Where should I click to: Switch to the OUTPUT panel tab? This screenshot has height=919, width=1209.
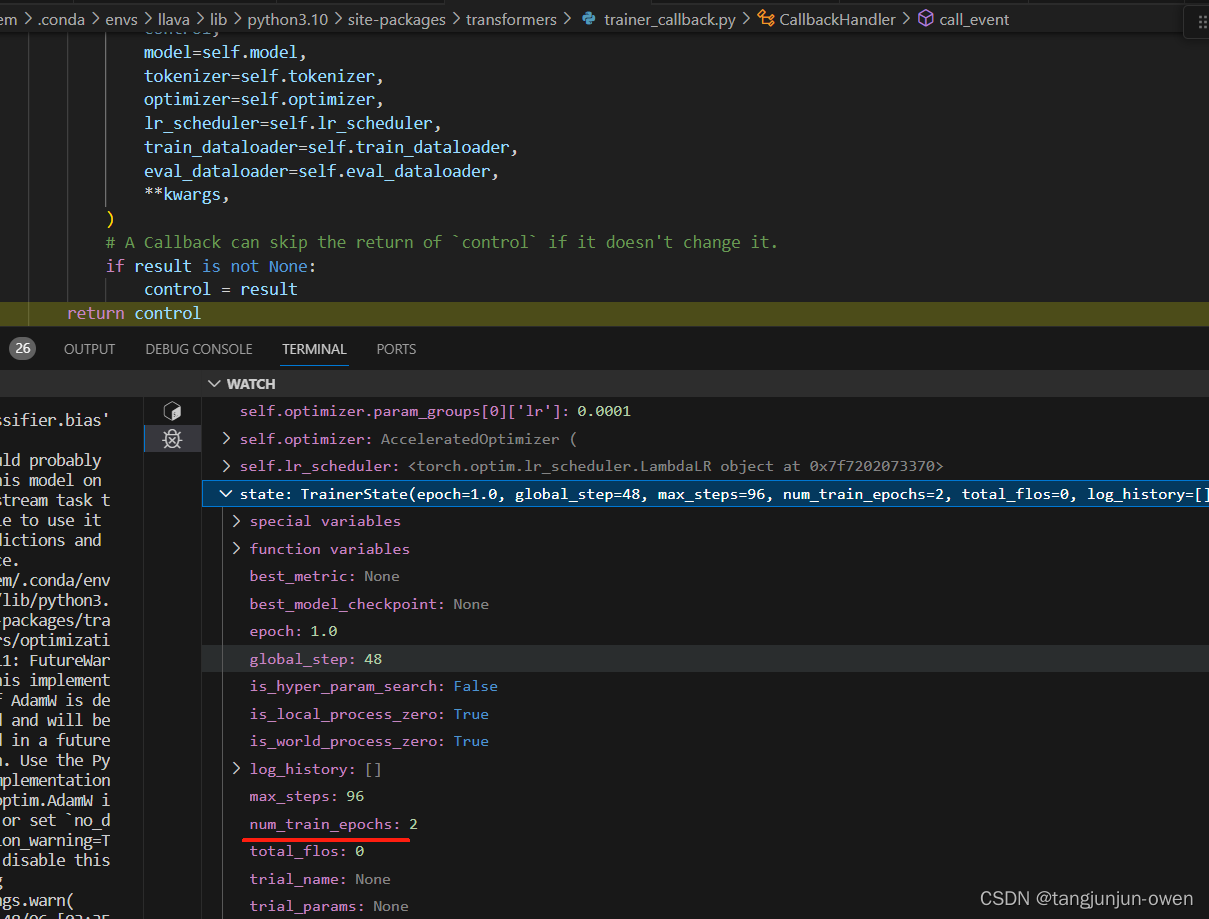click(x=89, y=349)
